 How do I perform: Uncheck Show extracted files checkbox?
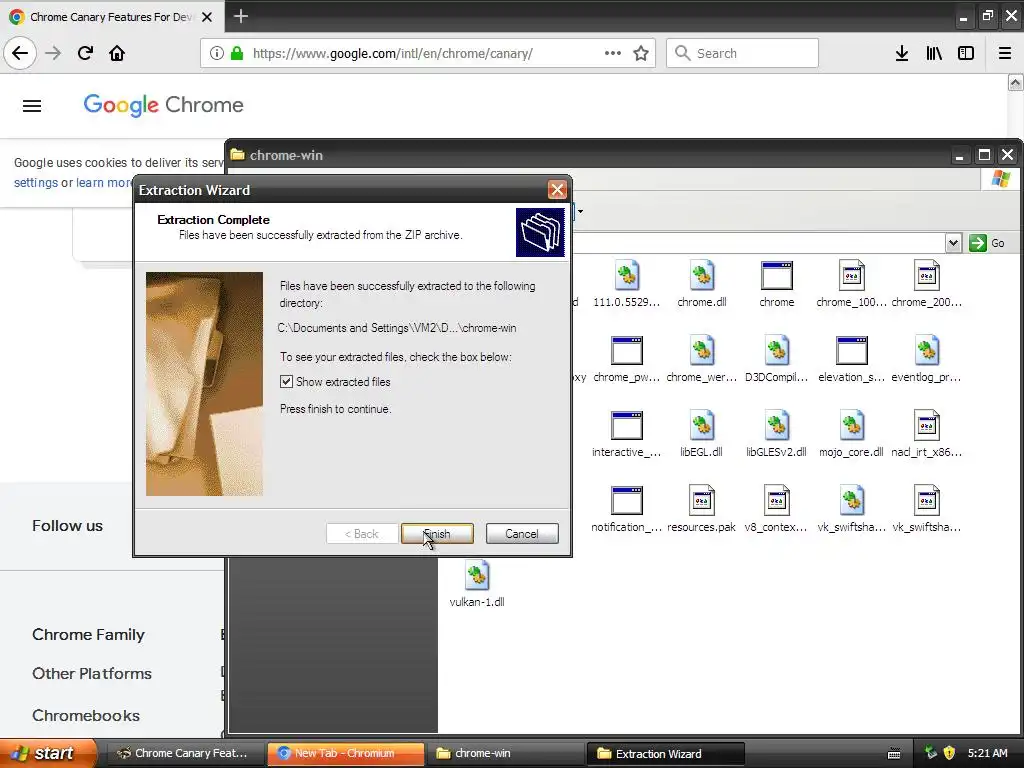pyautogui.click(x=286, y=381)
